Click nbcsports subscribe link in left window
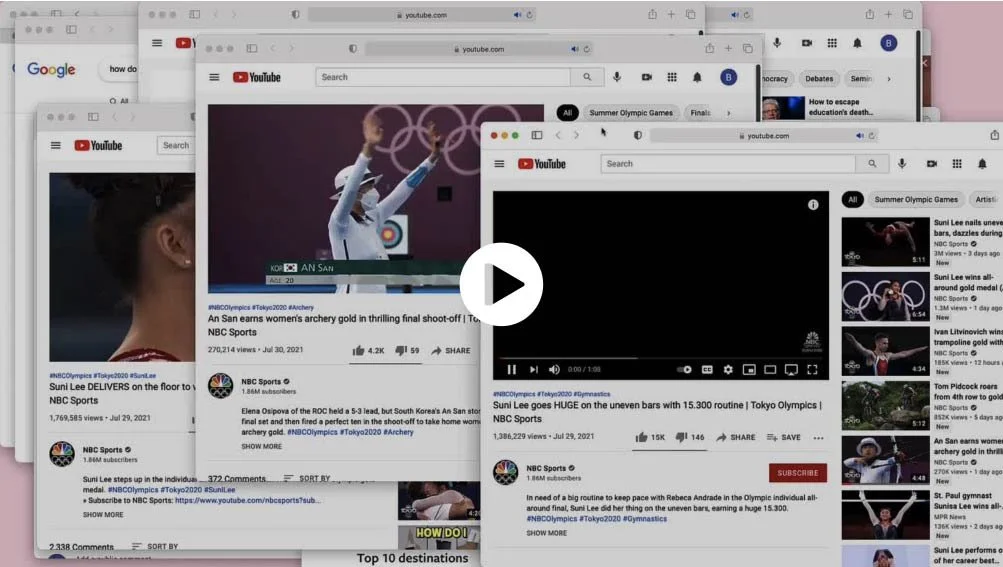 point(247,500)
